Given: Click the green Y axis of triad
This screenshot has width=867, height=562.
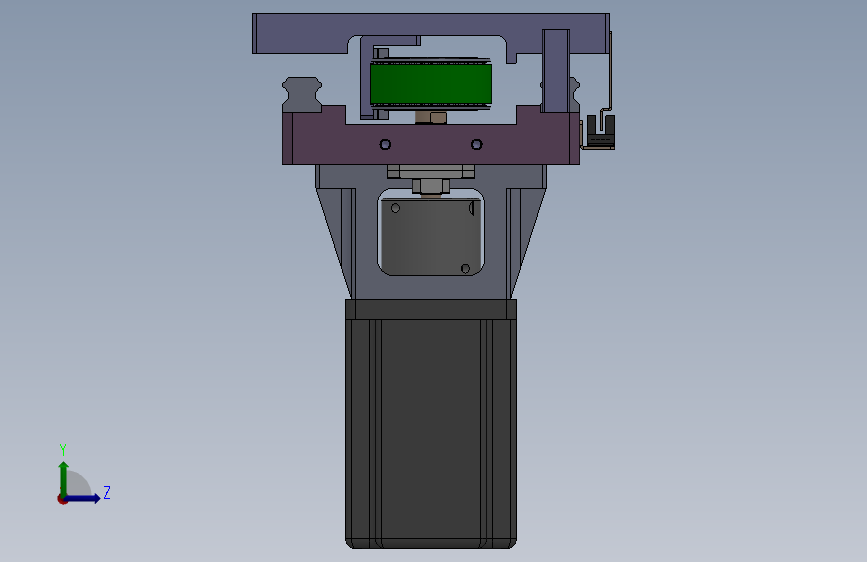Looking at the screenshot, I should pyautogui.click(x=64, y=478).
